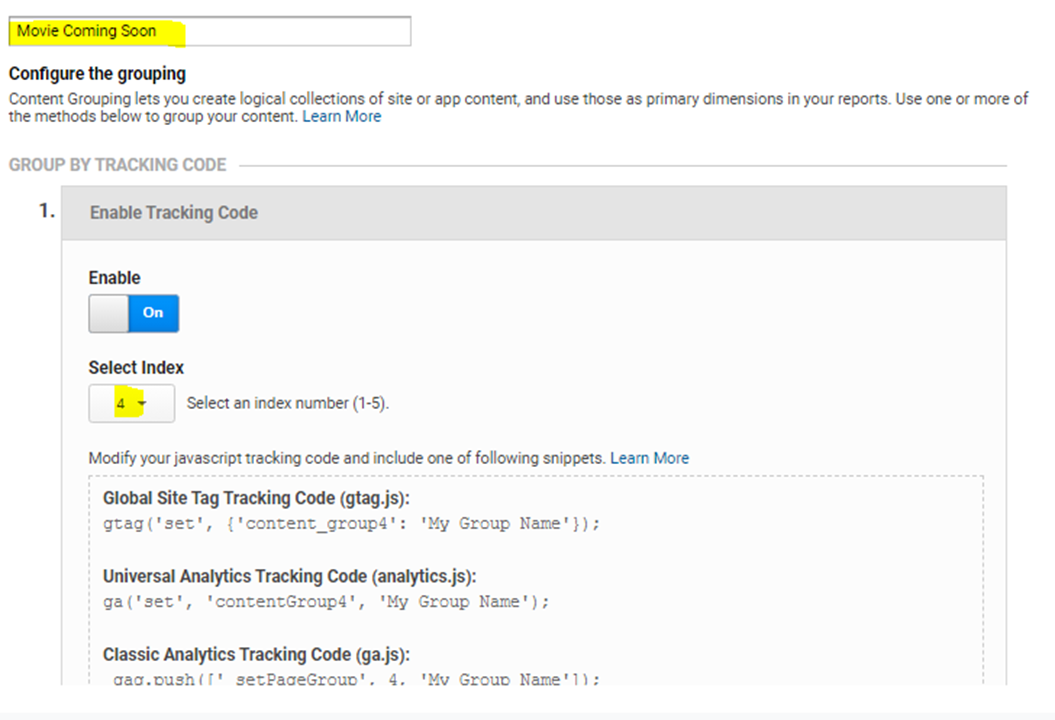This screenshot has width=1055, height=720.
Task: Click the gray off side of Enable switch
Action: [x=109, y=313]
